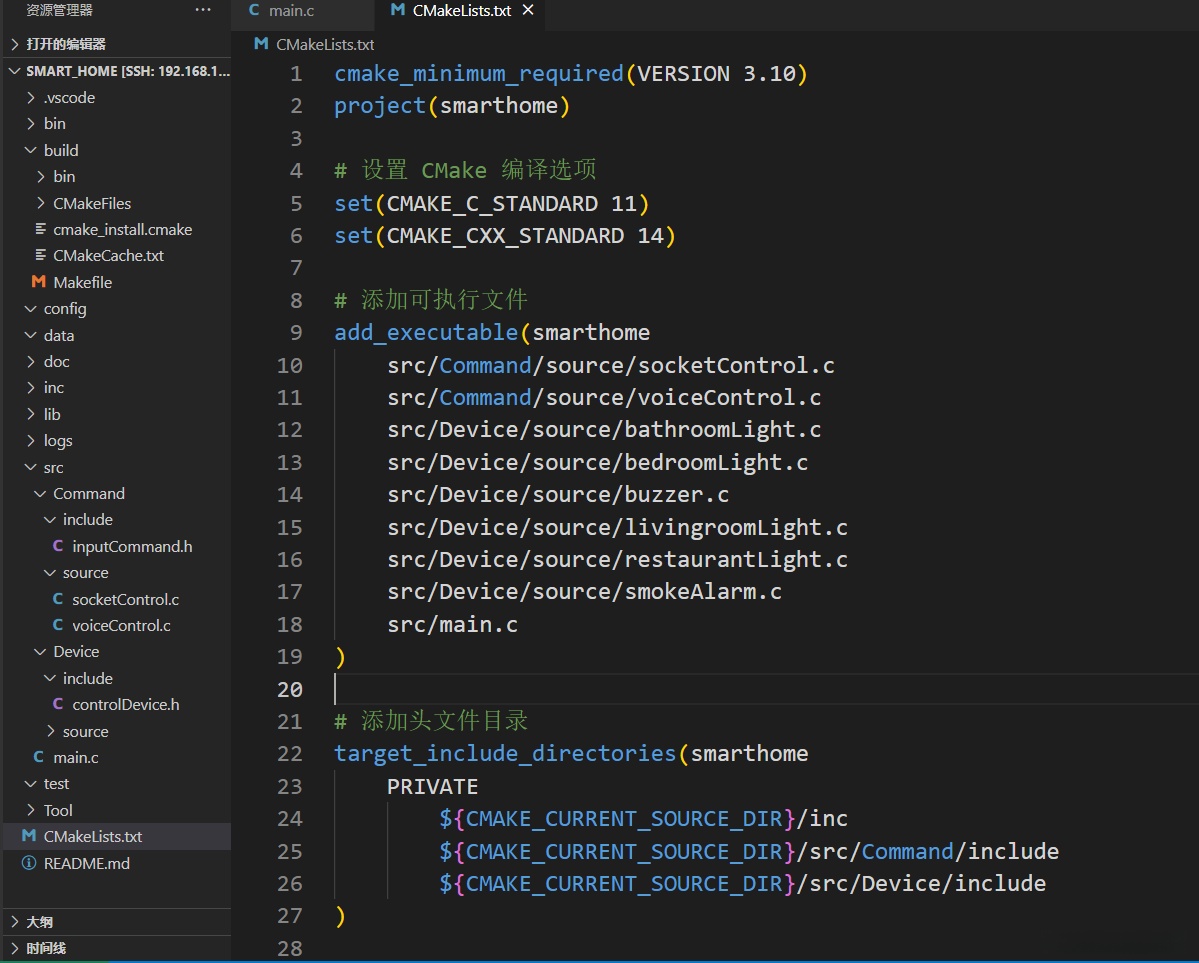Click the controlDevice.h file icon
Screen dimensions: 1199x963
pos(58,704)
